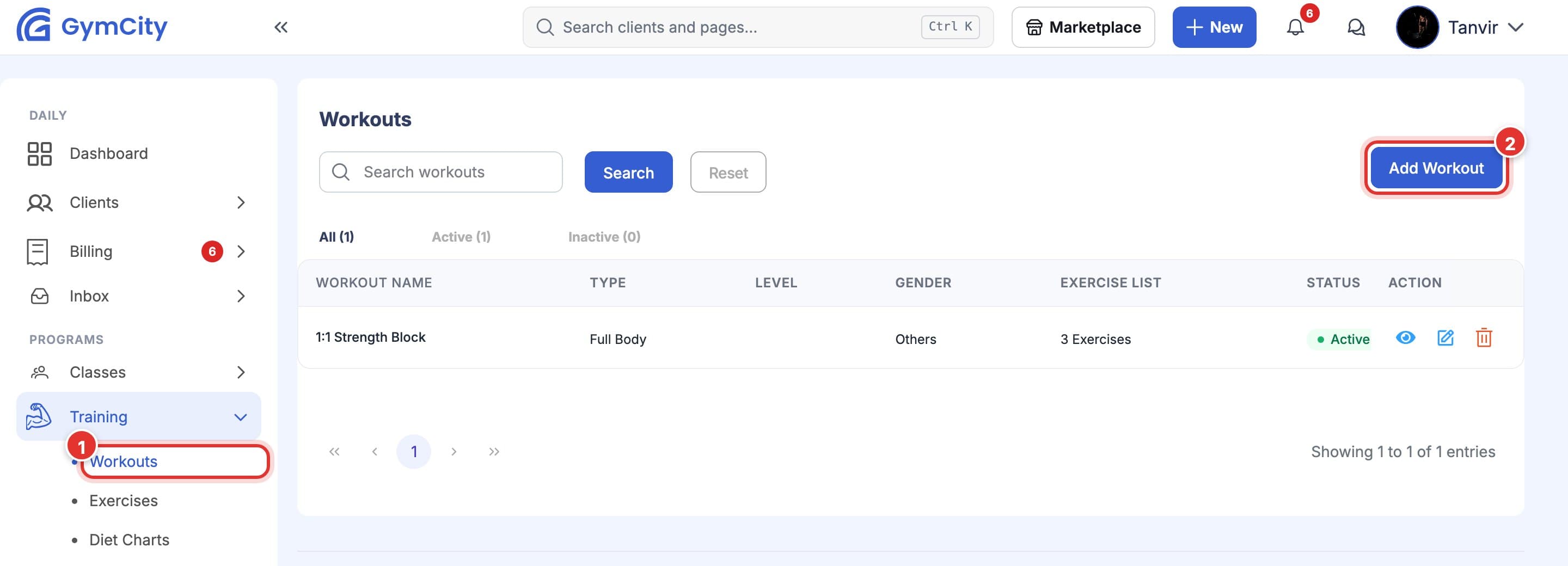Click the New button
The height and width of the screenshot is (566, 1568).
point(1214,27)
